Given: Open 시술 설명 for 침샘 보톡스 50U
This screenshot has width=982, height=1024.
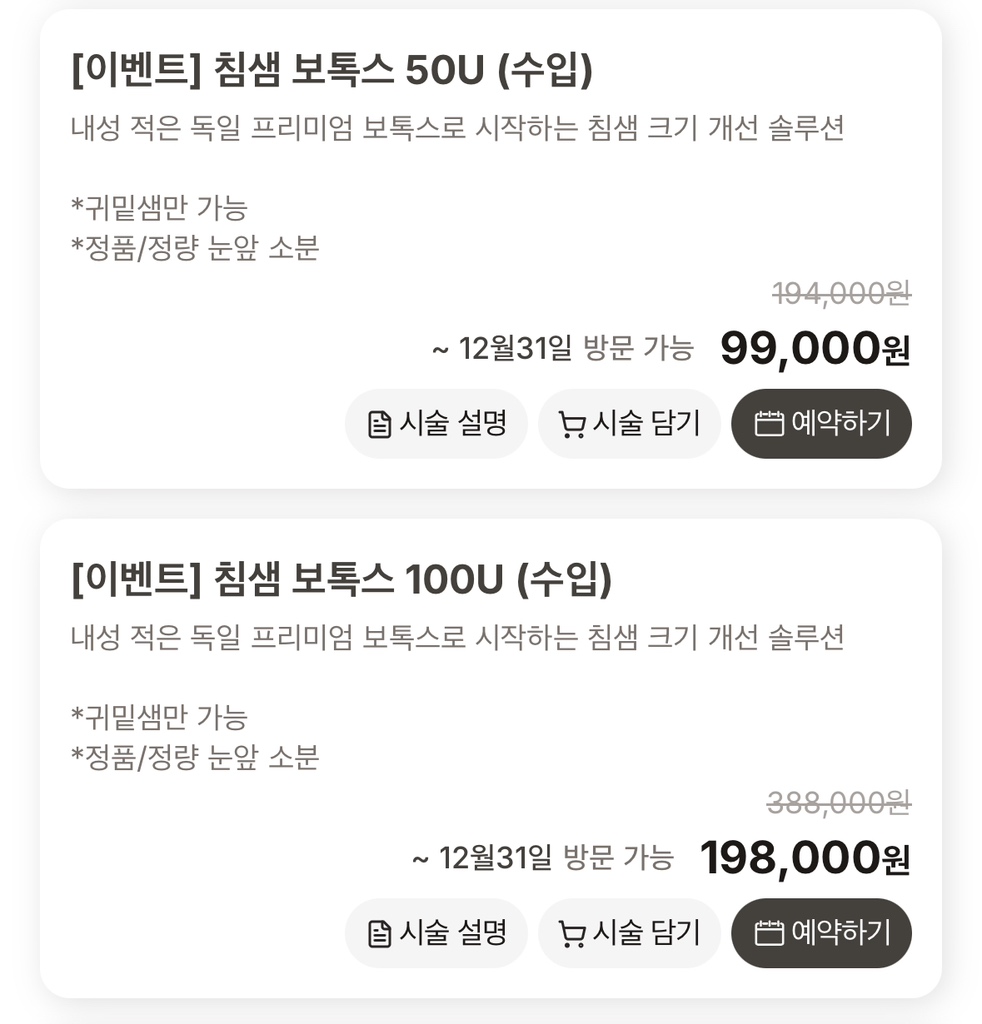Looking at the screenshot, I should (436, 424).
